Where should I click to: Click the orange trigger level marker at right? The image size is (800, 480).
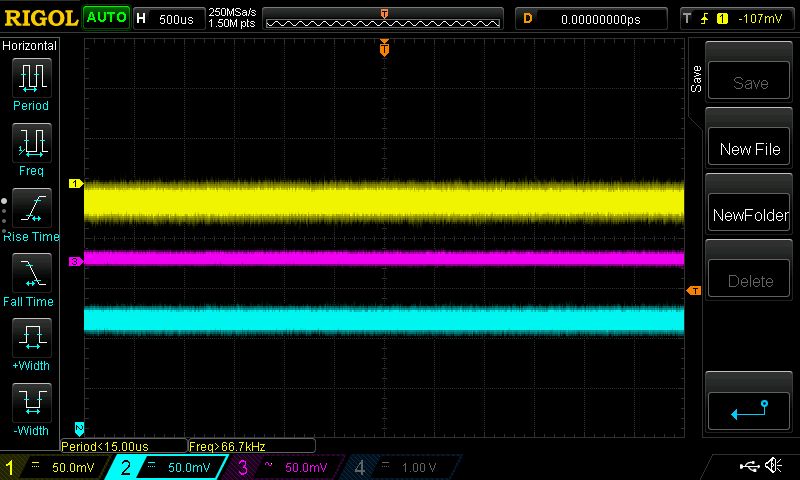694,290
